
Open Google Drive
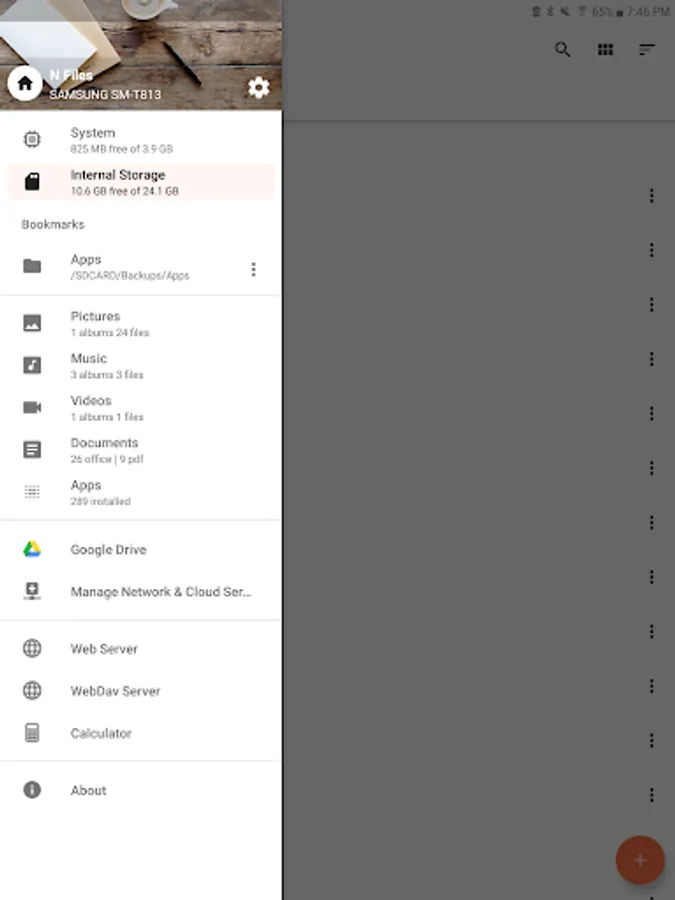click(x=141, y=549)
